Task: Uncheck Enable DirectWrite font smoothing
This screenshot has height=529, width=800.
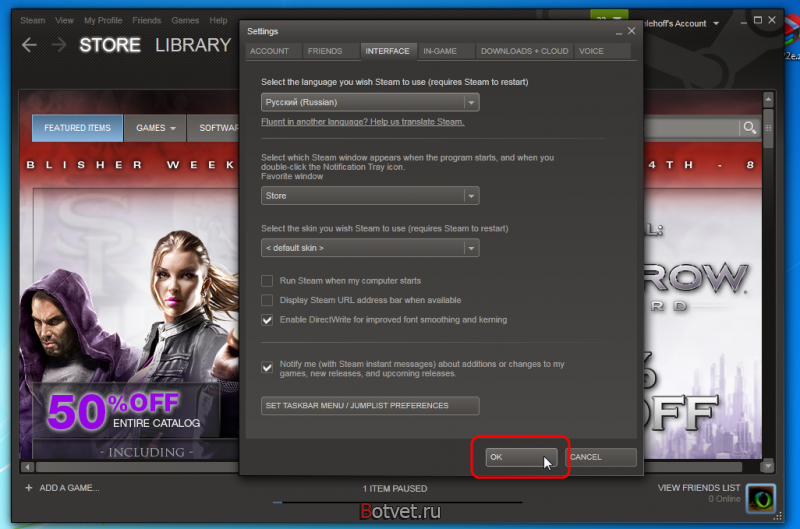Action: click(x=267, y=320)
